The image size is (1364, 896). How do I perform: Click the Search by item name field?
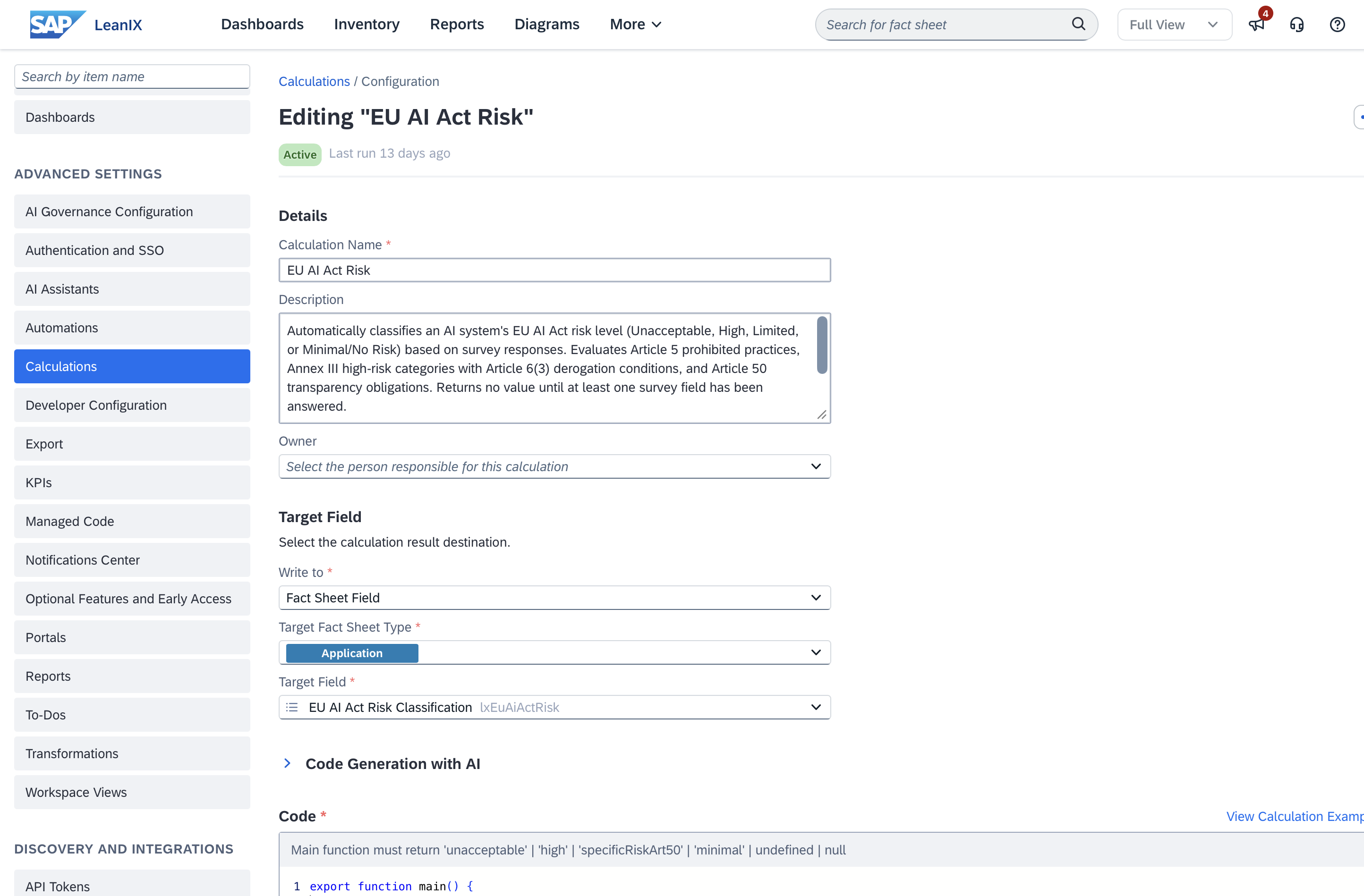pos(132,77)
